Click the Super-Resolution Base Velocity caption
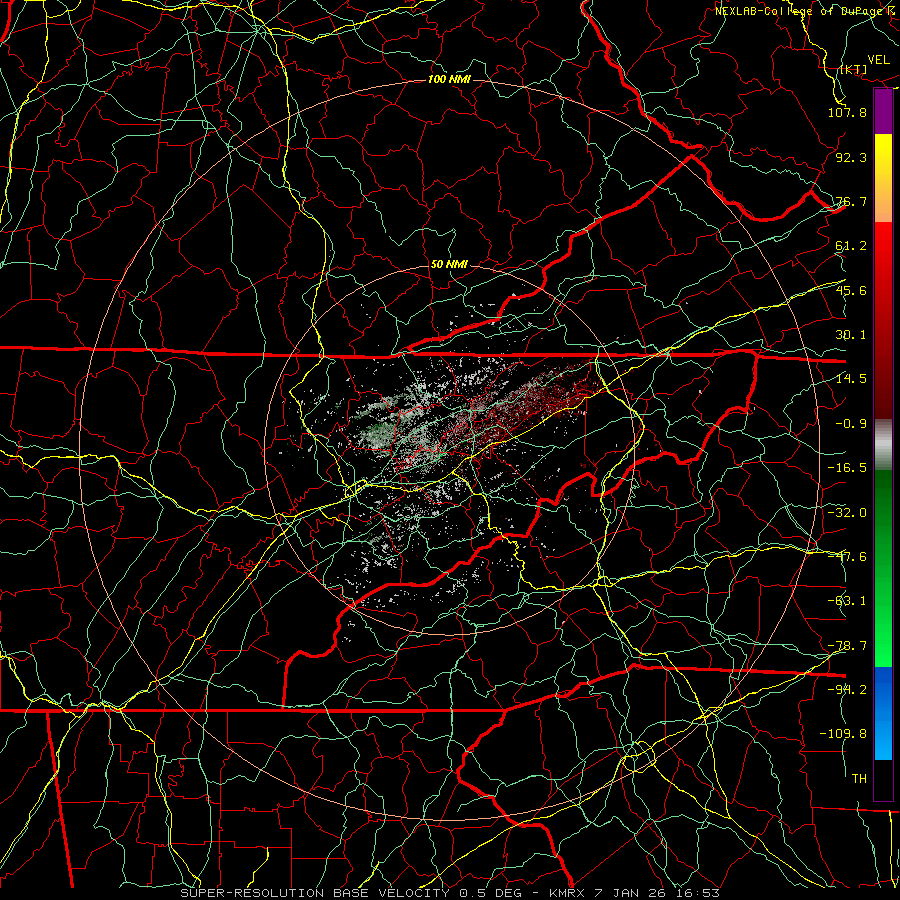The width and height of the screenshot is (900, 900). click(449, 893)
